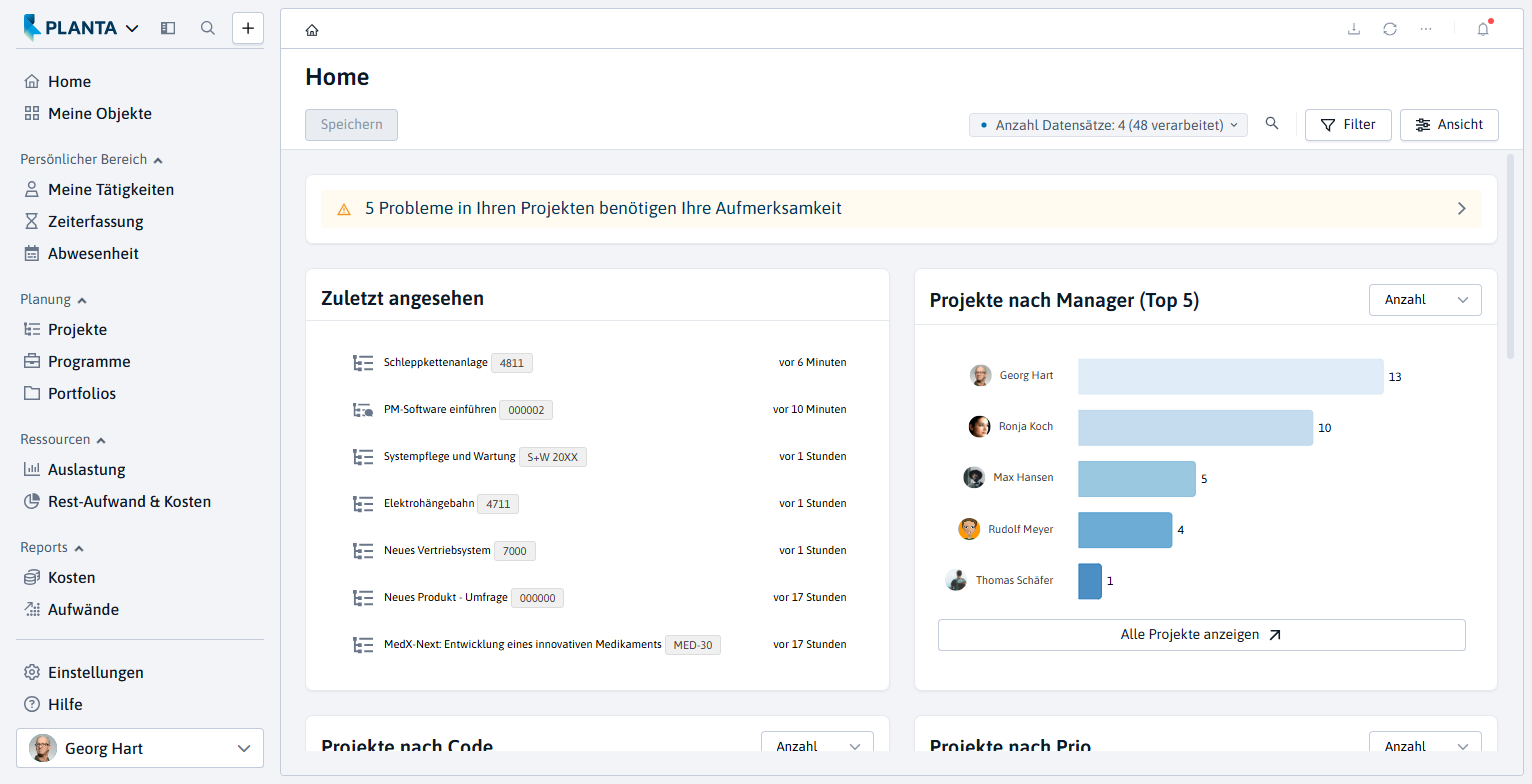The width and height of the screenshot is (1532, 784).
Task: Click the refresh icon in top bar
Action: pos(1390,29)
